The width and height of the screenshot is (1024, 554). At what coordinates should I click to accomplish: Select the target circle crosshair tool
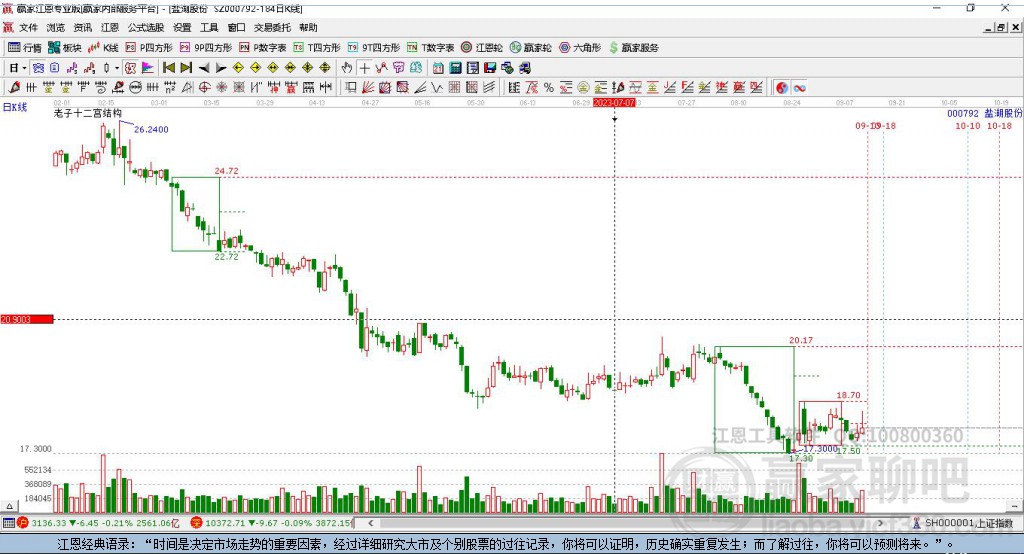pyautogui.click(x=204, y=88)
